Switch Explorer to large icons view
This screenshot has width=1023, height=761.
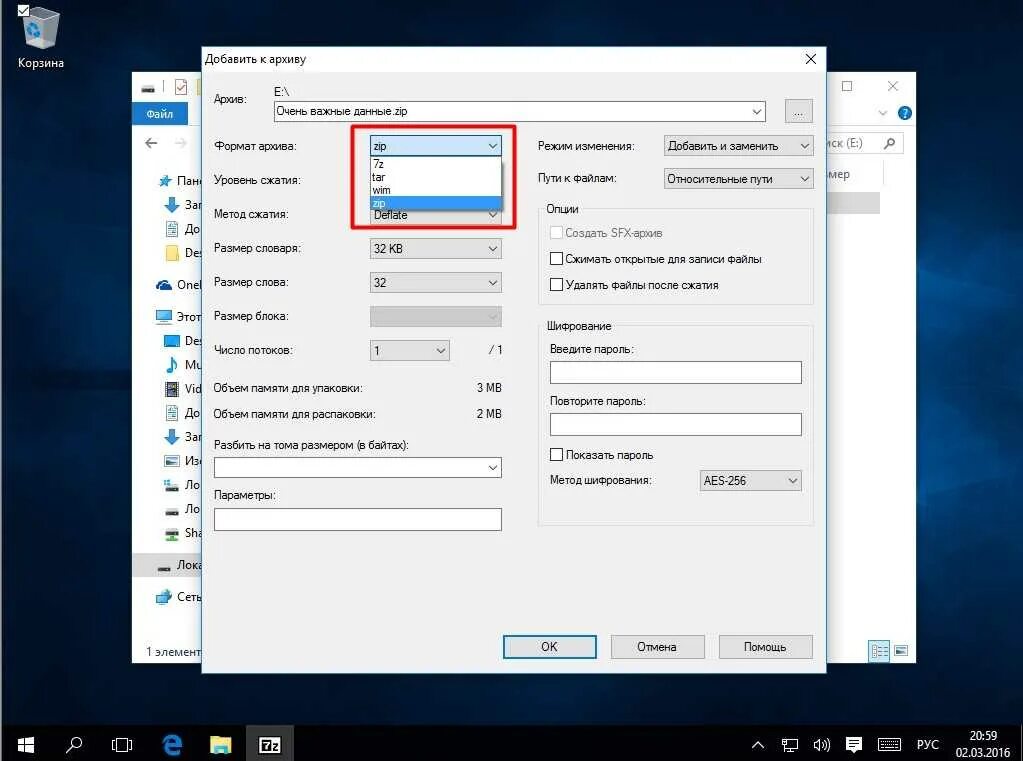point(901,651)
